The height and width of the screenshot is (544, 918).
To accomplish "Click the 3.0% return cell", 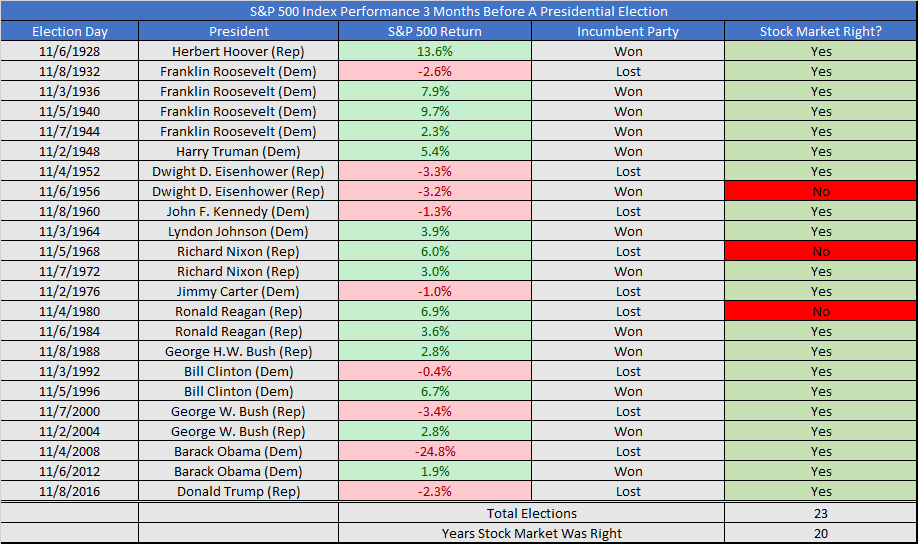I will tap(434, 271).
